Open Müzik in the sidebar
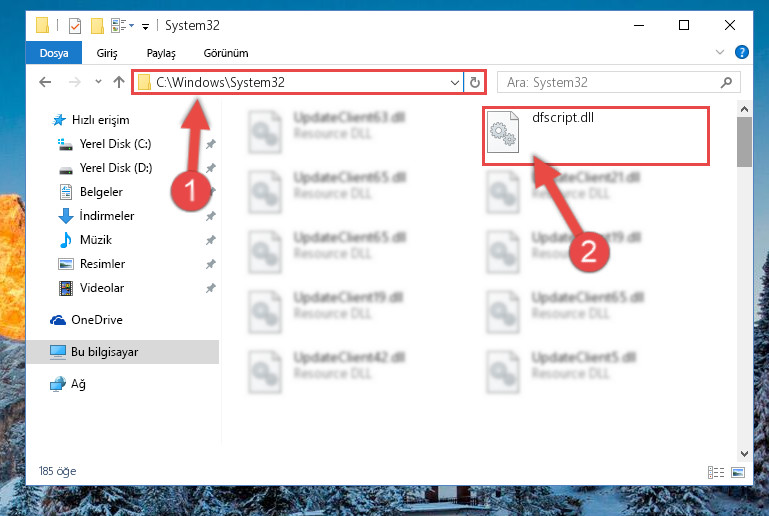The image size is (769, 516). pos(96,240)
